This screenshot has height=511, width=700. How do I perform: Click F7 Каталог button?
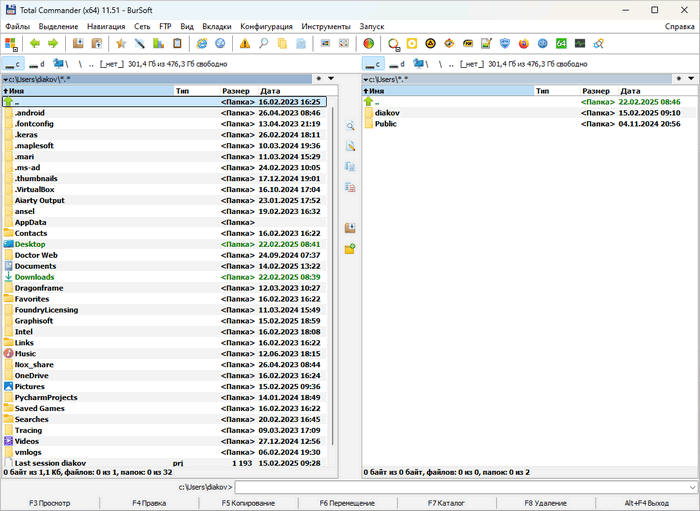click(446, 503)
